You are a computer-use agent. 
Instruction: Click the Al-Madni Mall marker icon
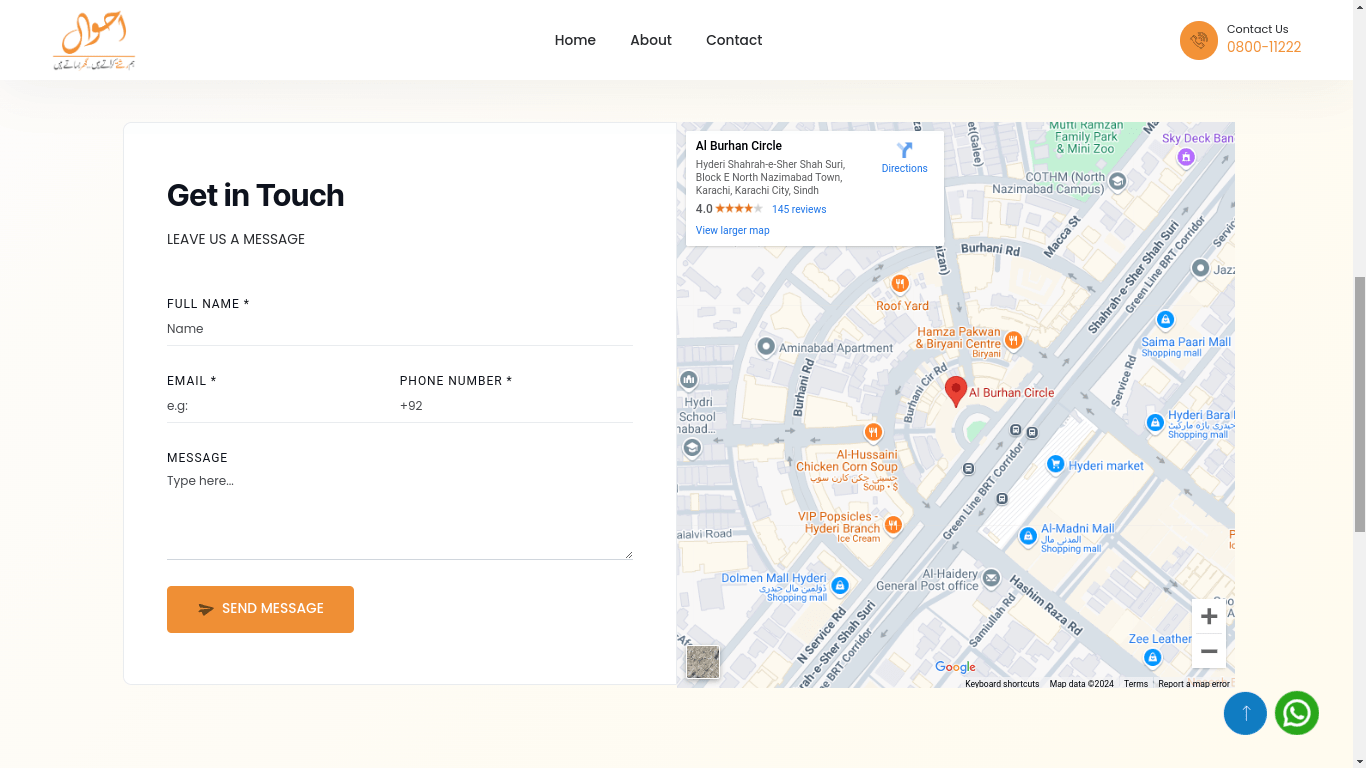(1028, 536)
